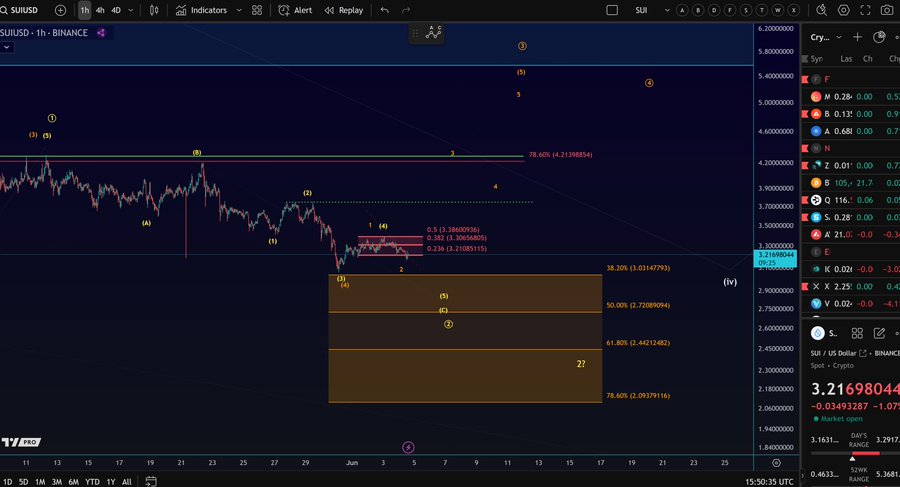
Task: Open chart settings hexagon icon
Action: 844,10
